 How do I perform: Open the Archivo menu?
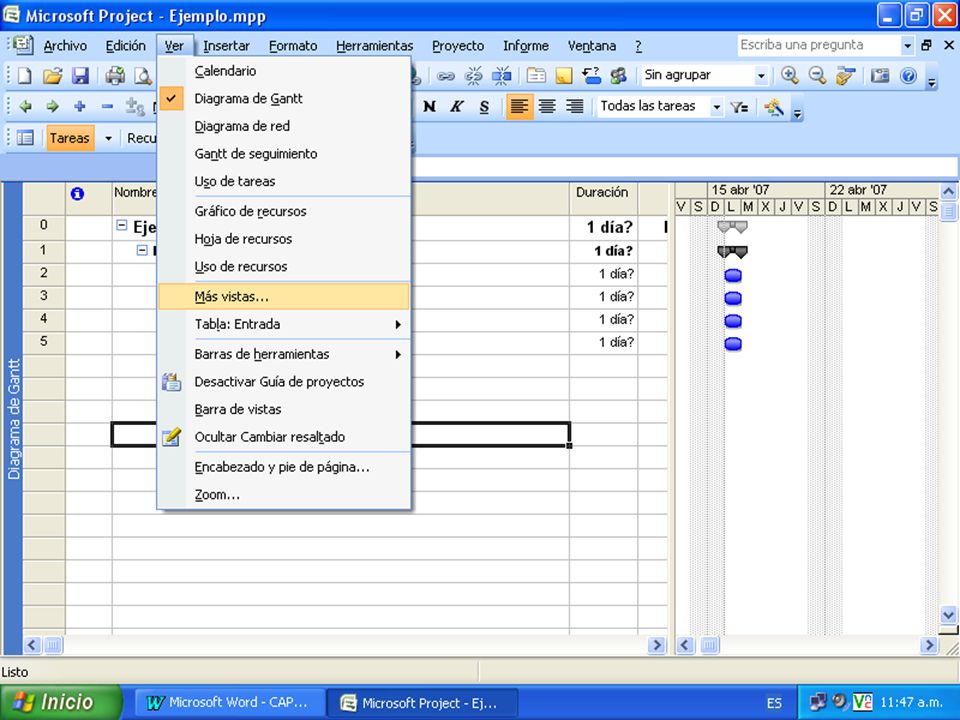(x=65, y=46)
